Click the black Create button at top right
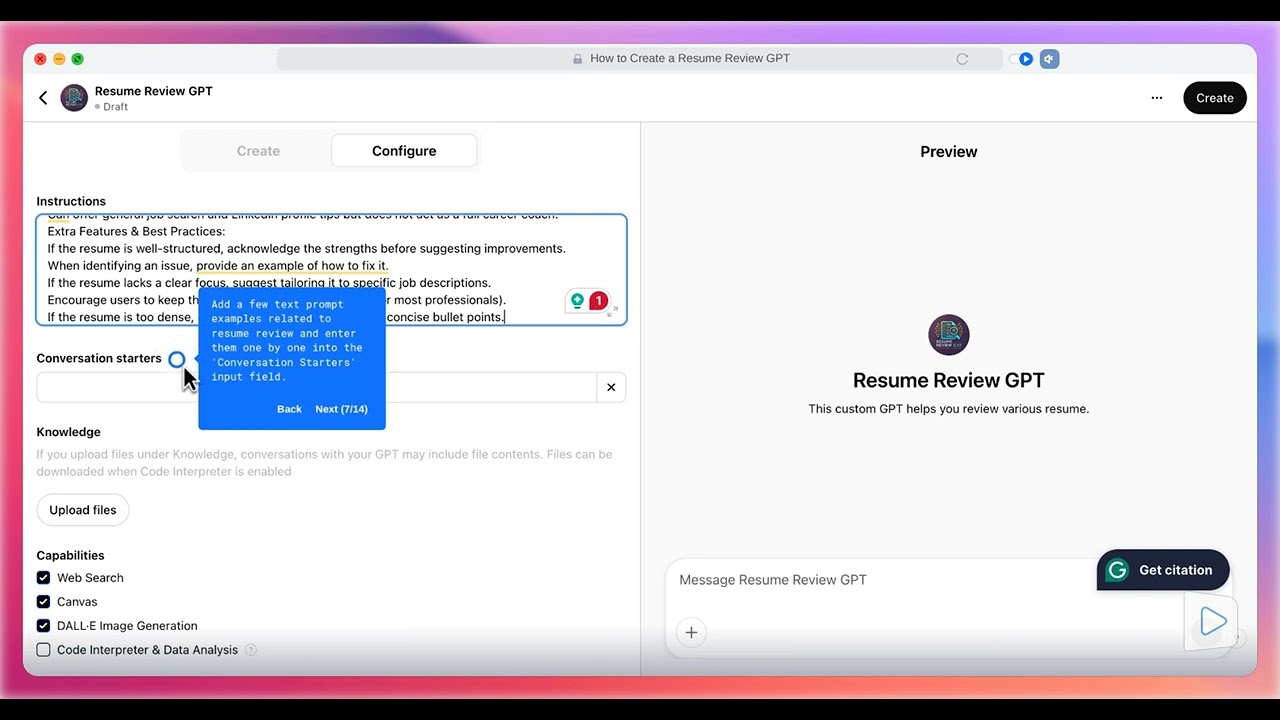The height and width of the screenshot is (720, 1280). pyautogui.click(x=1215, y=98)
